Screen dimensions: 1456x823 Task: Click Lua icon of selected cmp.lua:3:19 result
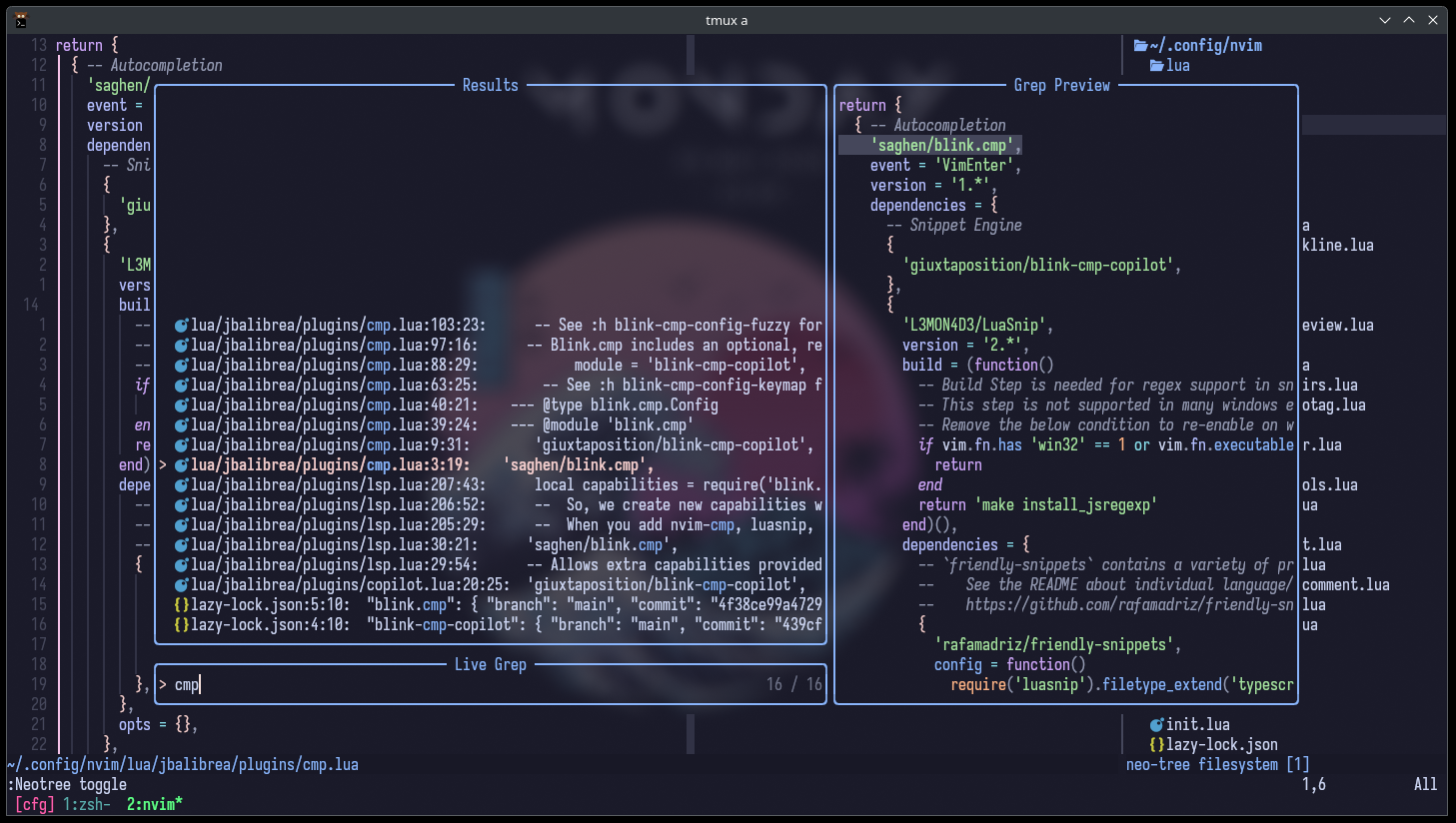click(x=182, y=465)
